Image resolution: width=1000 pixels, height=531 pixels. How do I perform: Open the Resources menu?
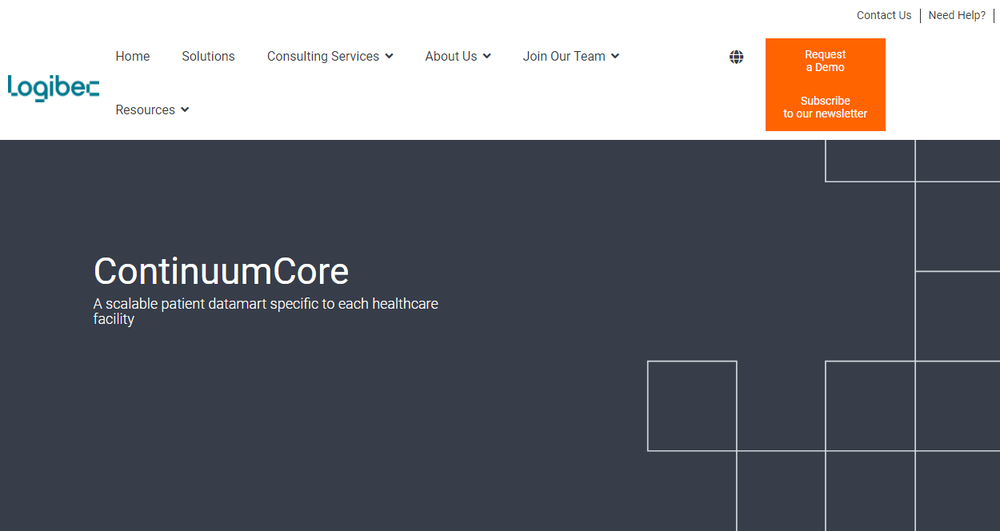pos(145,110)
